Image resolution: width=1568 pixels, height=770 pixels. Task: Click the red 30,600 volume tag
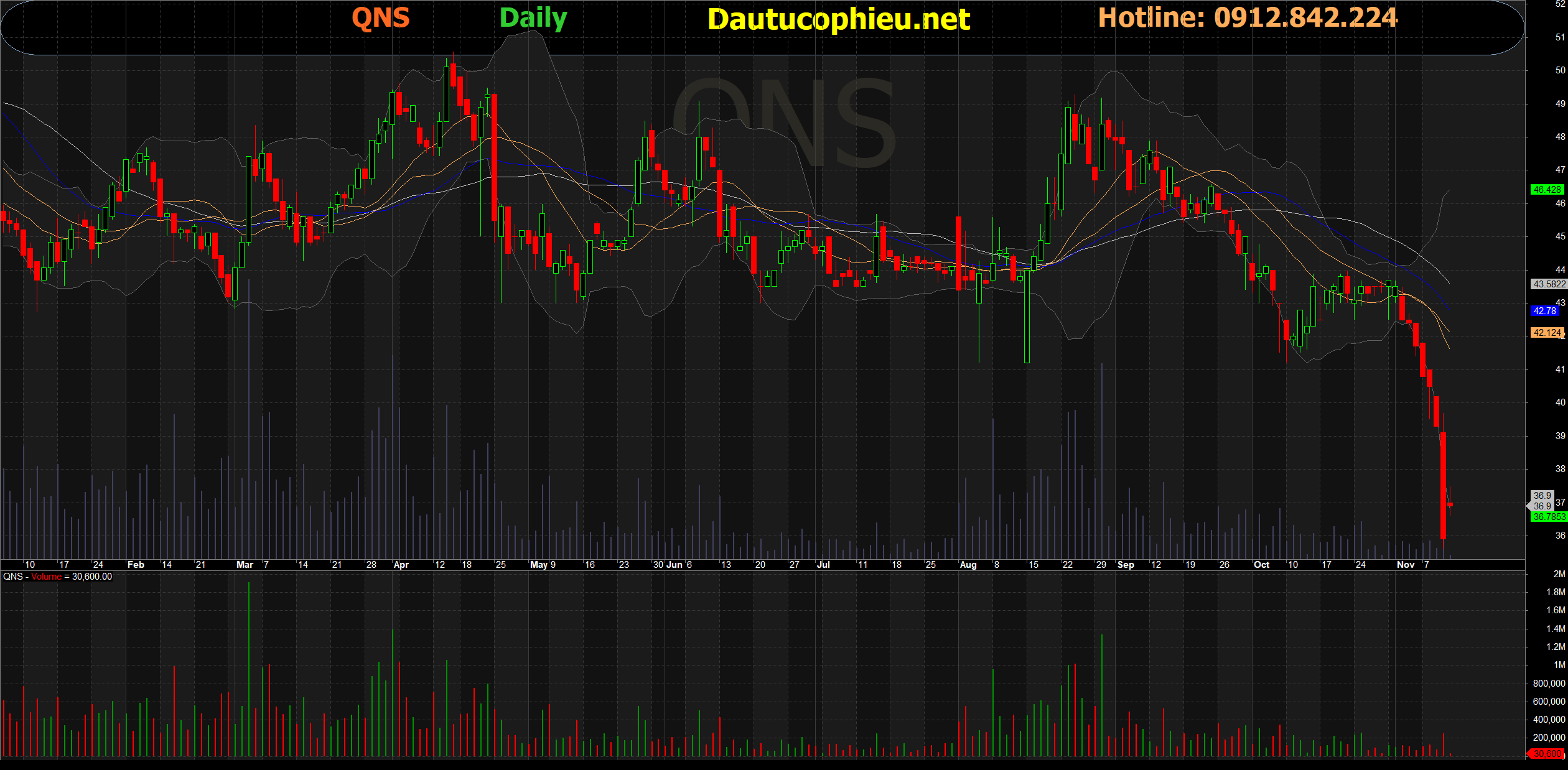(x=1546, y=754)
